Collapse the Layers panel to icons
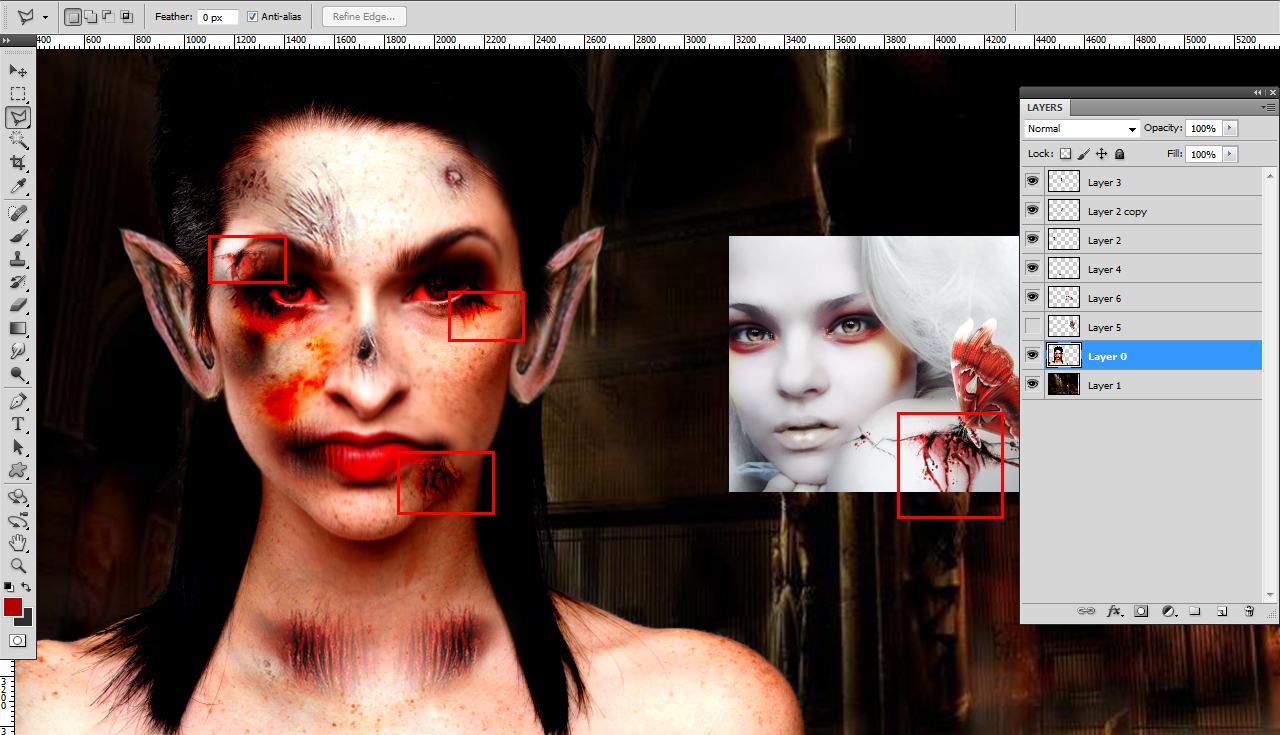 pyautogui.click(x=1259, y=92)
